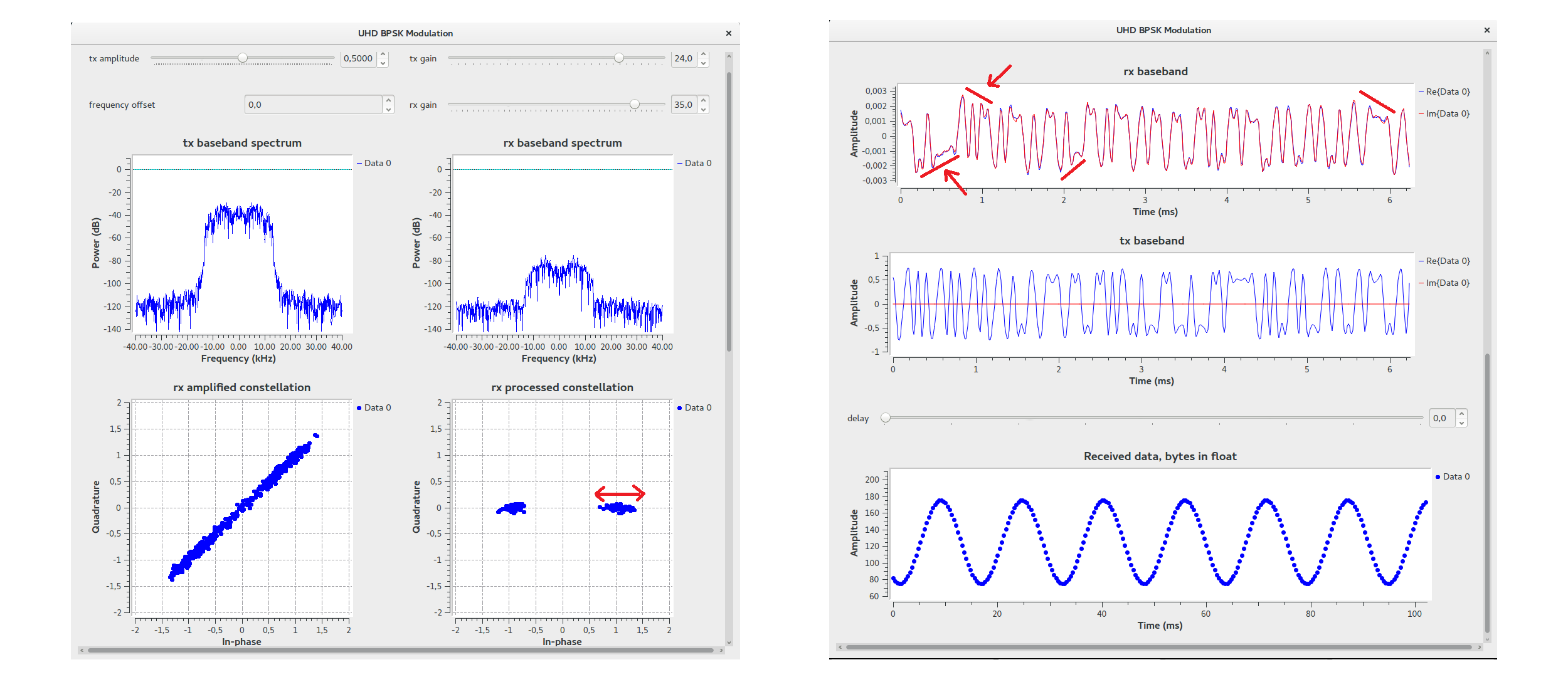
Task: Click the right window vertical scrollbar
Action: [1487, 493]
